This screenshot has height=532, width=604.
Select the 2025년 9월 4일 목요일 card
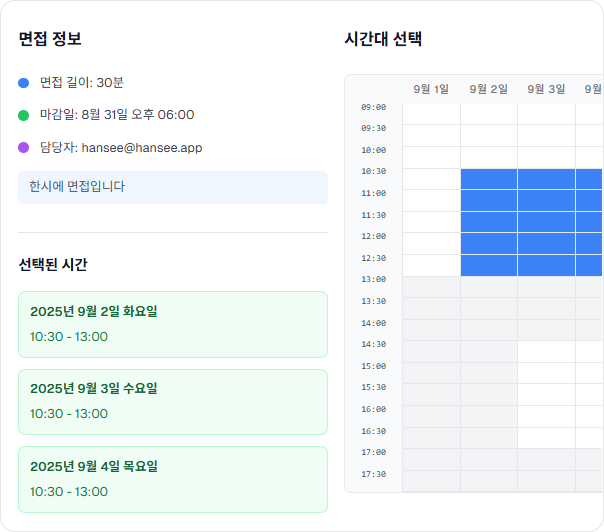tap(173, 479)
